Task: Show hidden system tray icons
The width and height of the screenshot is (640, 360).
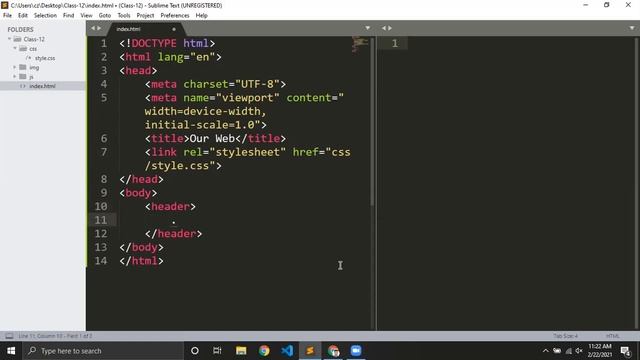Action: pos(545,351)
